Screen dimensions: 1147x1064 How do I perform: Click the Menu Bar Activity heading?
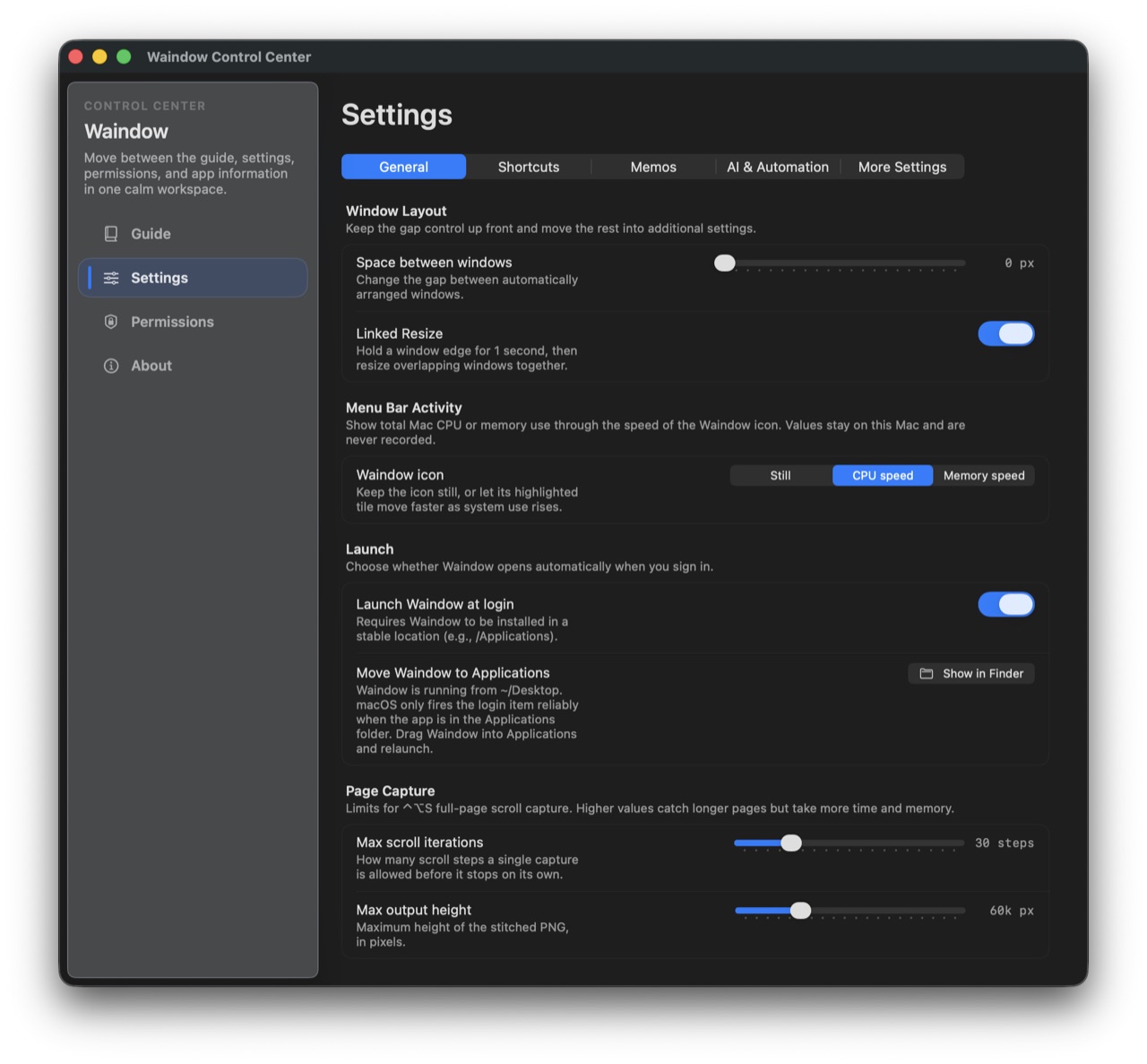click(404, 408)
